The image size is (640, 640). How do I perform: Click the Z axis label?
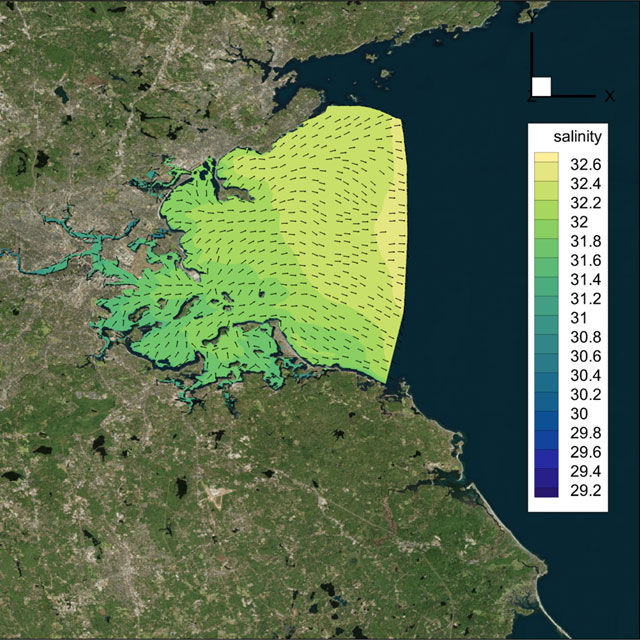[x=530, y=97]
